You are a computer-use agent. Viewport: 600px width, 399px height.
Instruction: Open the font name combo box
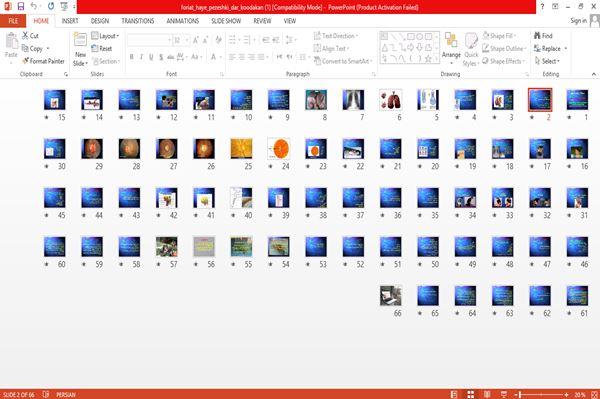coord(149,40)
